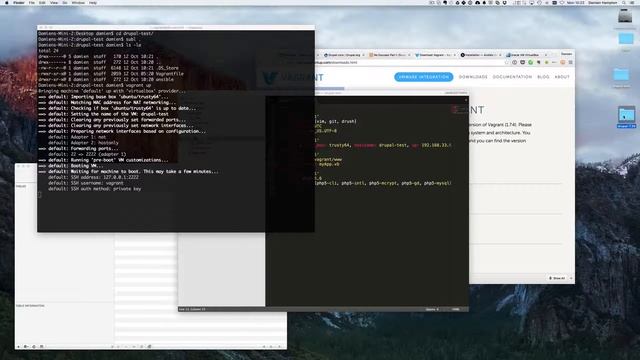Open Notification Center from the menu bar
This screenshot has width=640, height=360.
[x=633, y=2]
